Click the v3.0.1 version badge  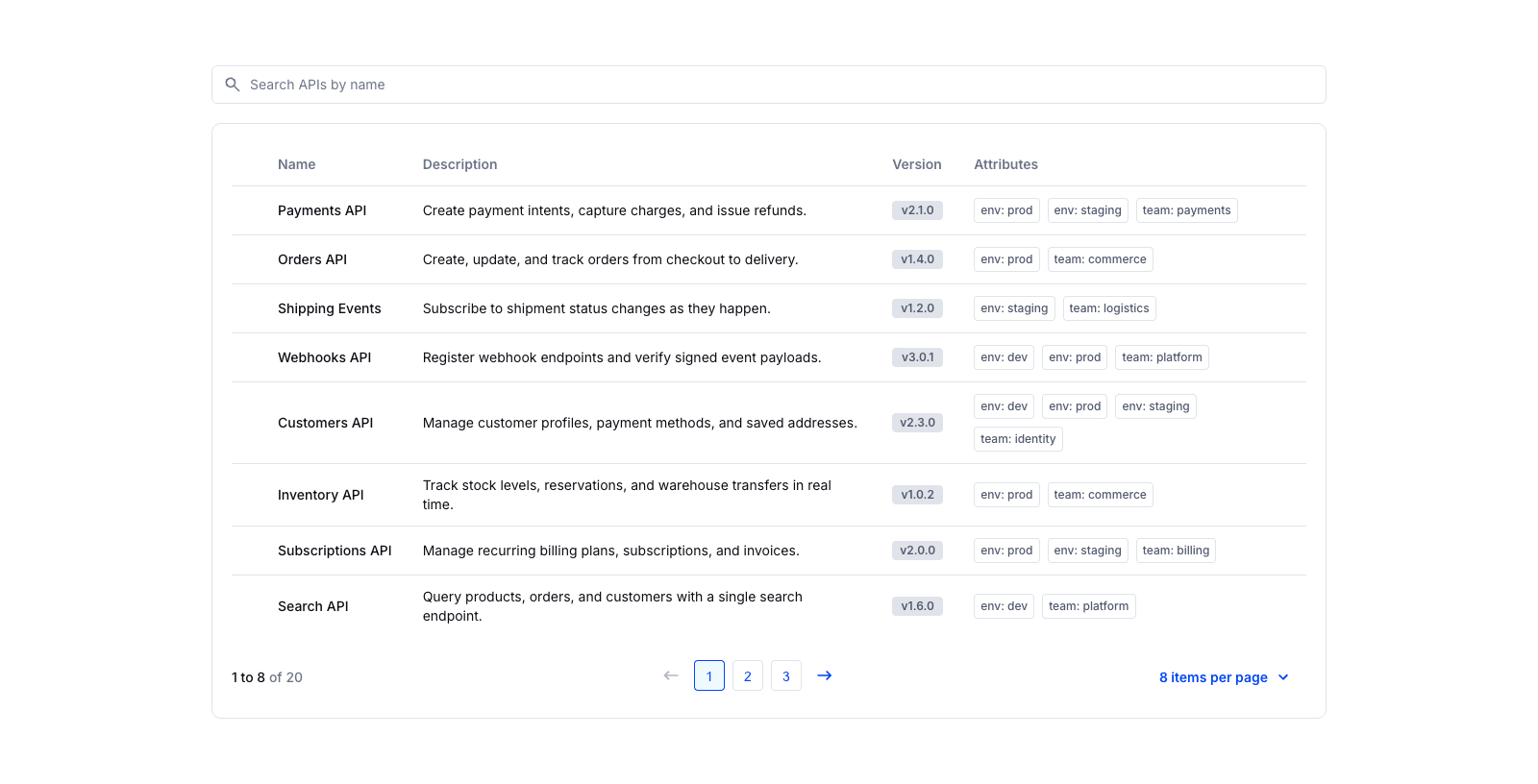917,357
